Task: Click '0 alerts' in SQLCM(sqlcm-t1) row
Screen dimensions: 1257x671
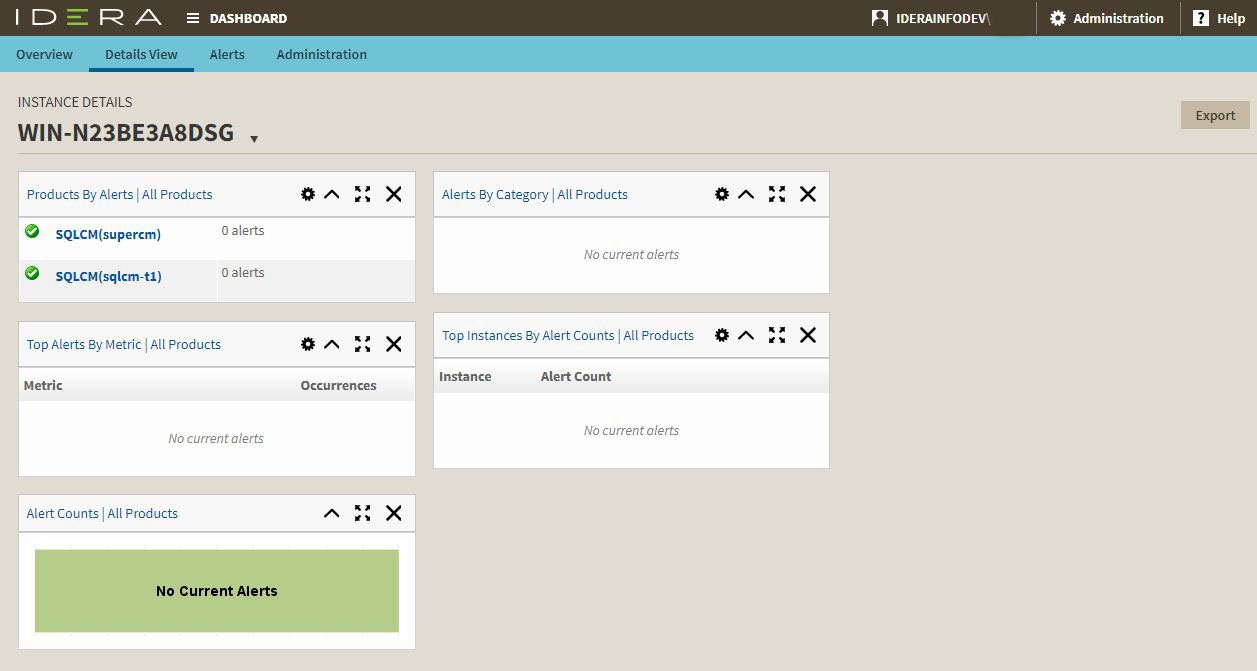Action: [243, 272]
